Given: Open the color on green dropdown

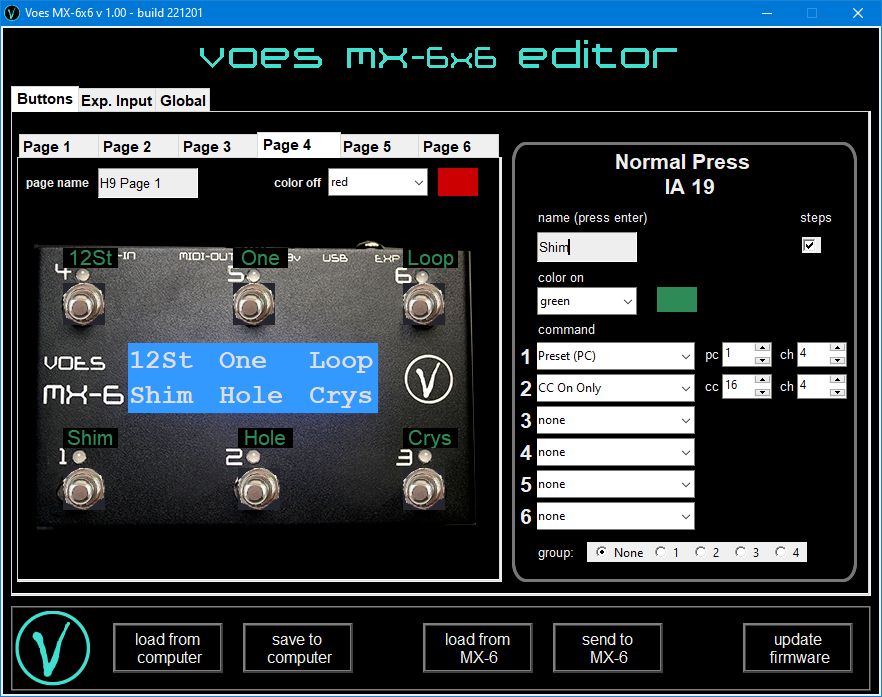Looking at the screenshot, I should point(586,301).
